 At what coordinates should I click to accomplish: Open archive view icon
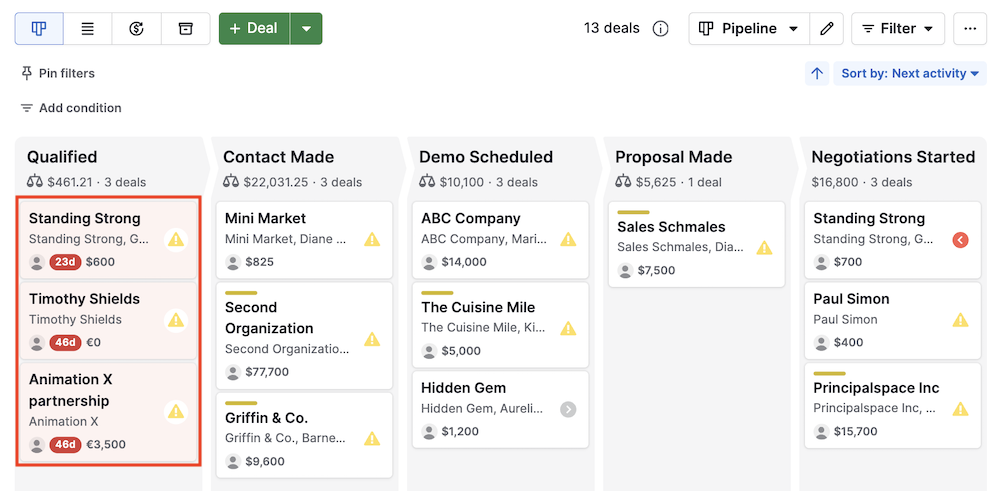(x=185, y=29)
